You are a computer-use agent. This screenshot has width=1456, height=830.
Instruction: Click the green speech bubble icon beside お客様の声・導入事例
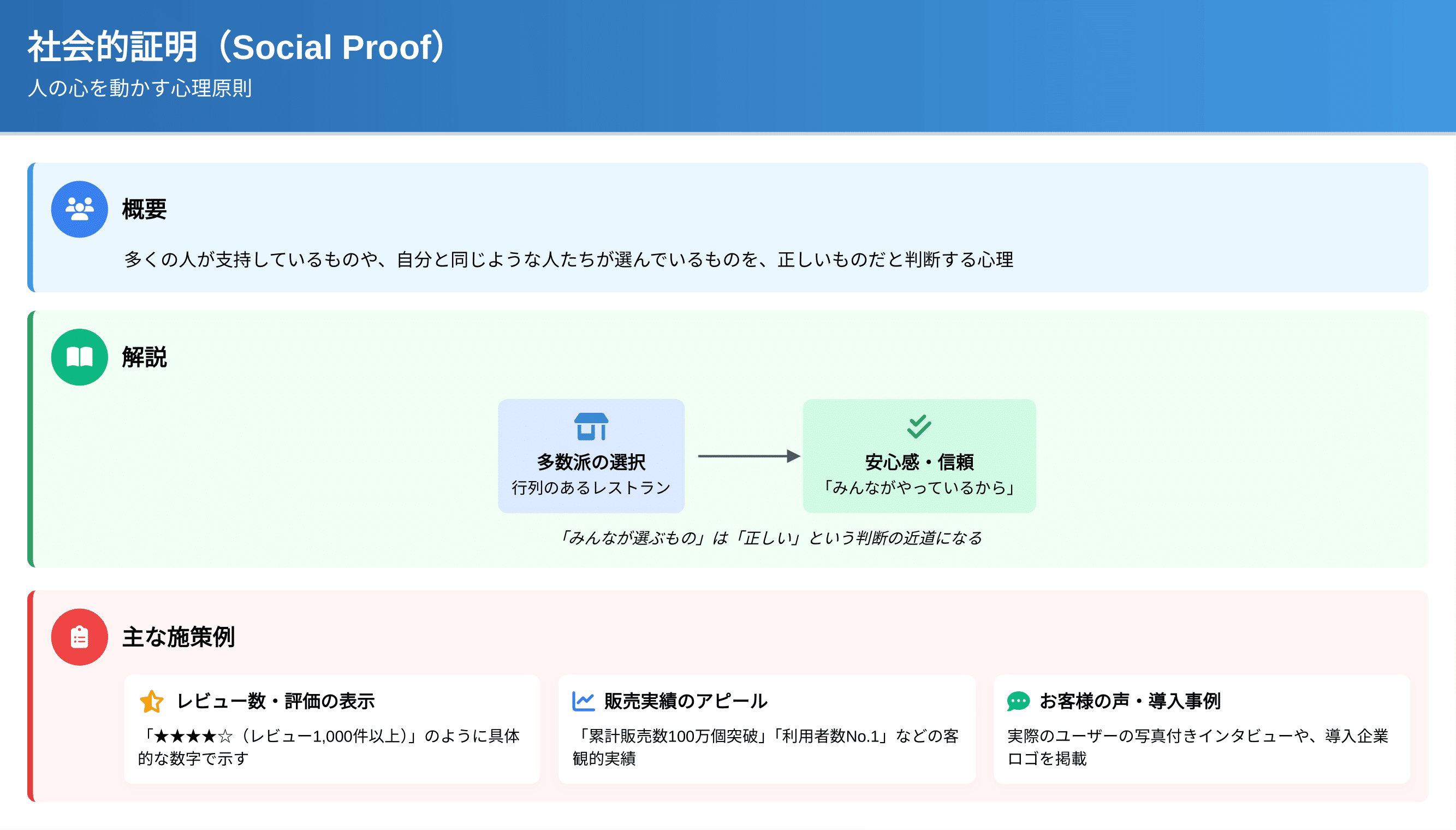tap(1018, 701)
